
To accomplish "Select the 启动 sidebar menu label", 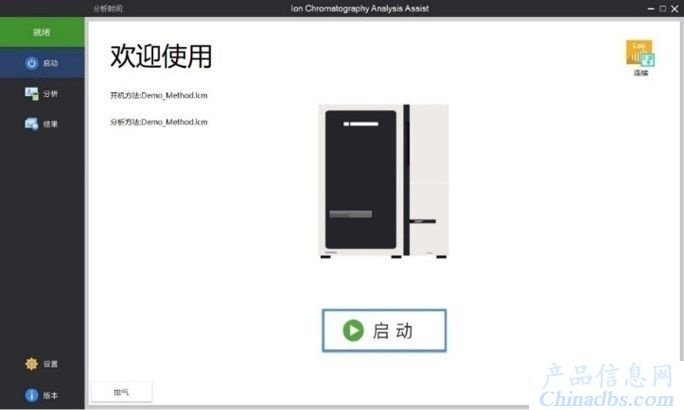I will tap(51, 63).
